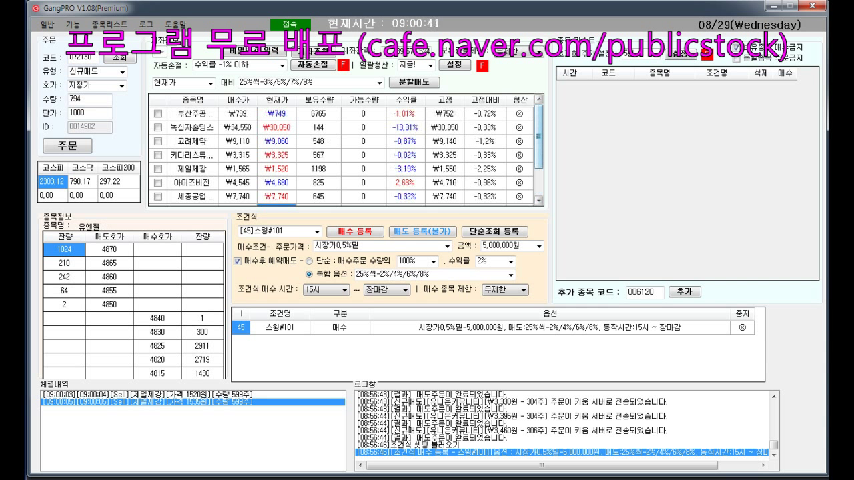Click the 조회 button next to the code field
Screen dimensions: 854x480
point(120,57)
